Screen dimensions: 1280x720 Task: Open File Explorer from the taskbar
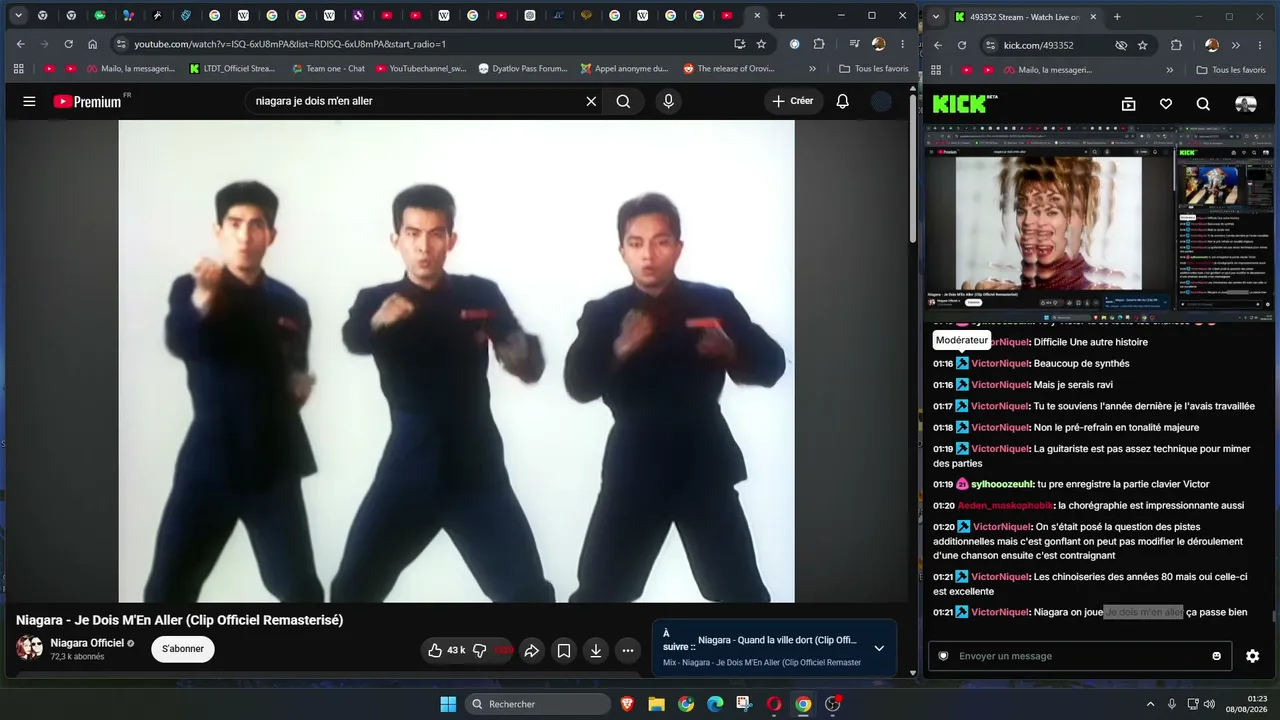coord(656,704)
